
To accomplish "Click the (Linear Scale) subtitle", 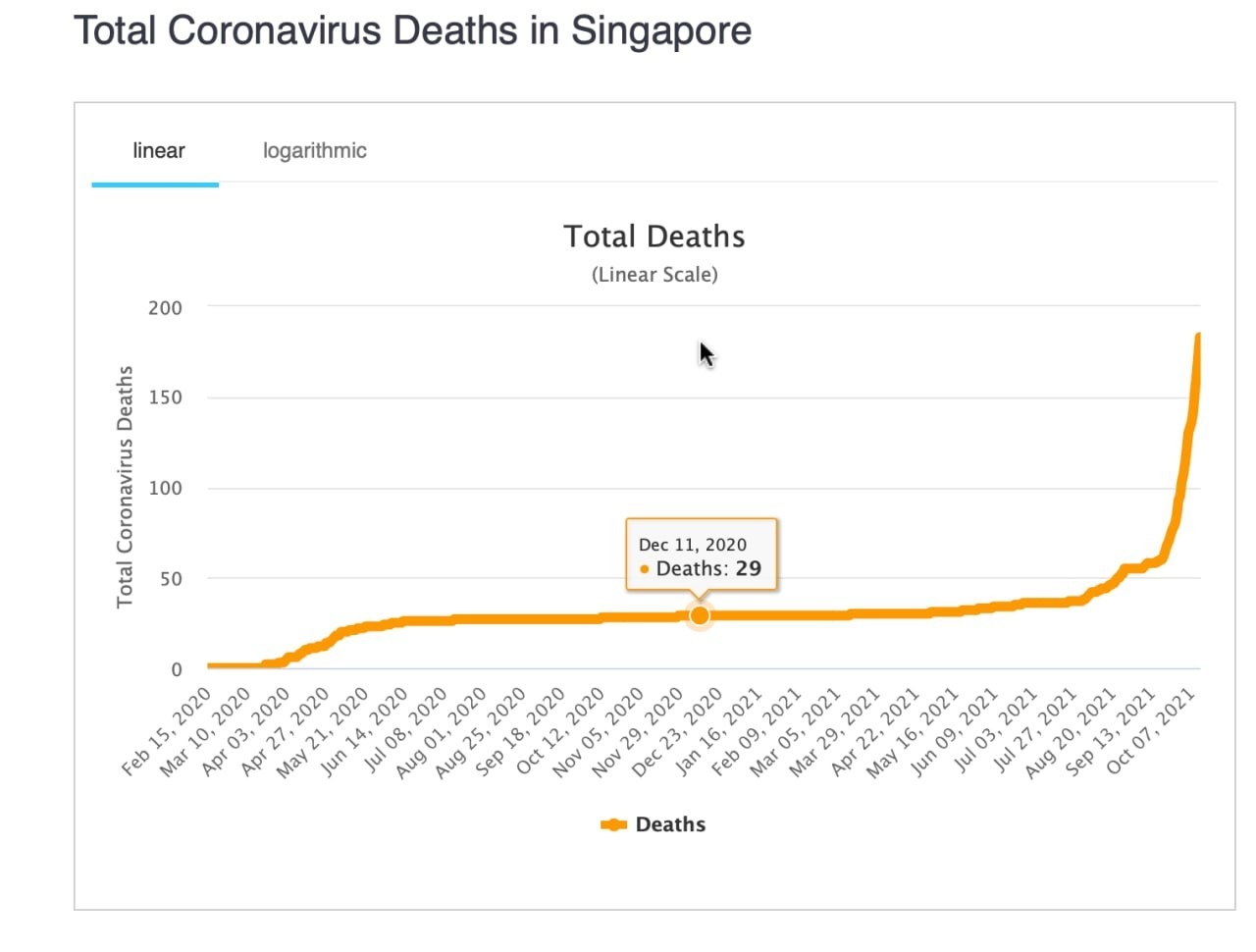I will pyautogui.click(x=654, y=275).
